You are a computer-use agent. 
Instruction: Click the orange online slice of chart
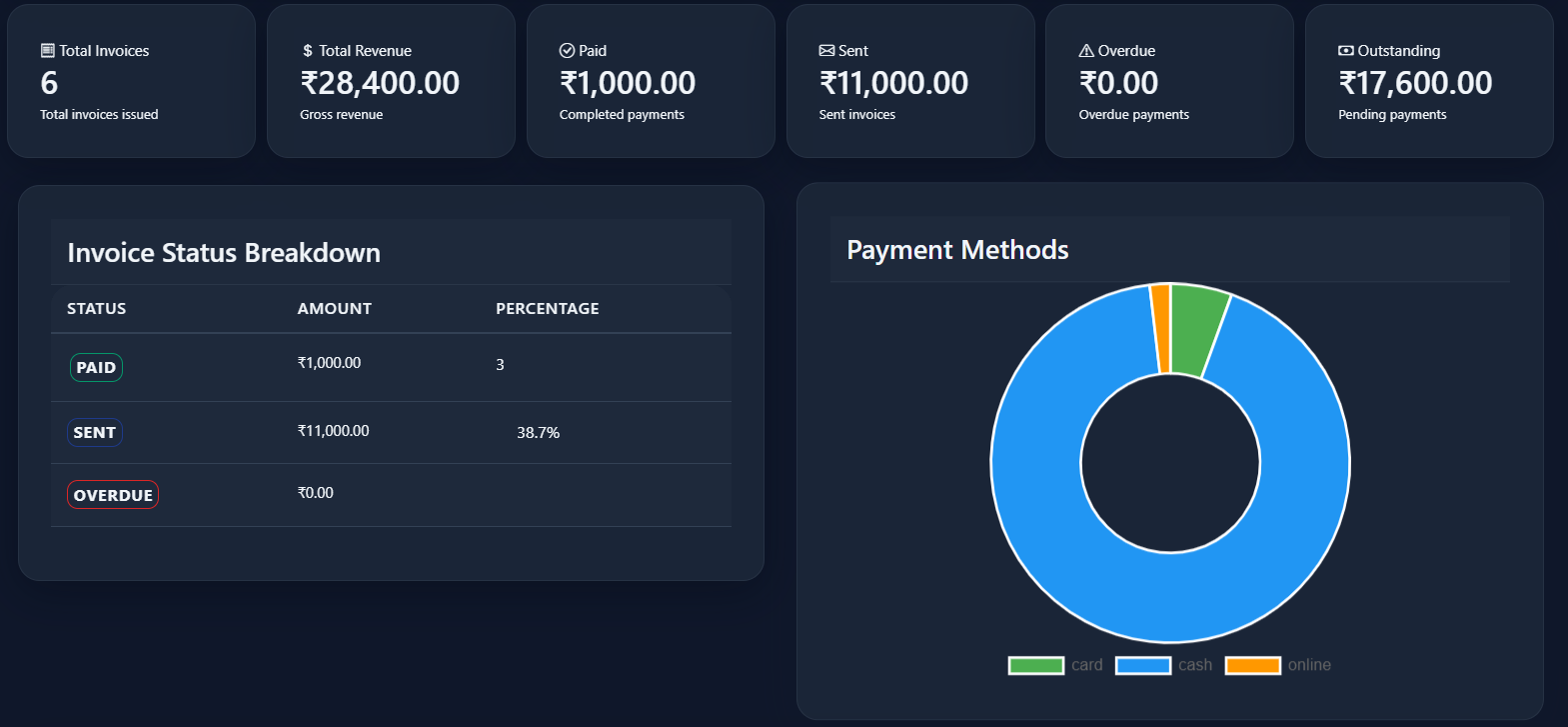(1161, 329)
